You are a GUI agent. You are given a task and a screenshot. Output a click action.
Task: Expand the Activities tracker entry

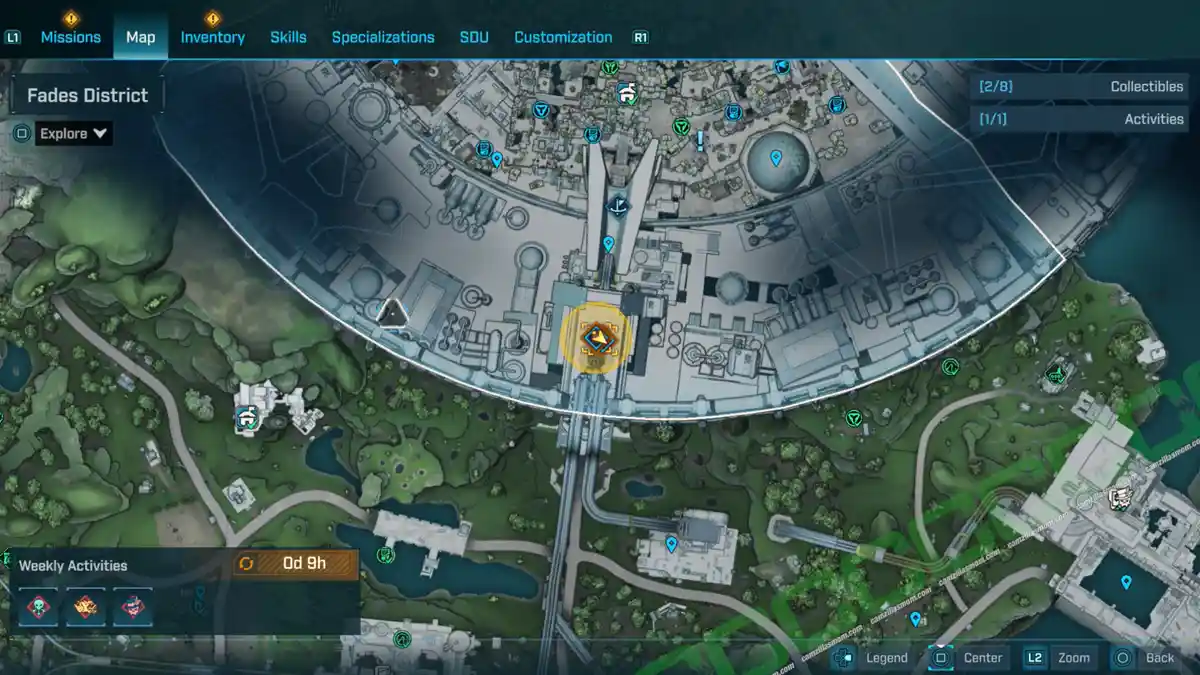pyautogui.click(x=1080, y=118)
